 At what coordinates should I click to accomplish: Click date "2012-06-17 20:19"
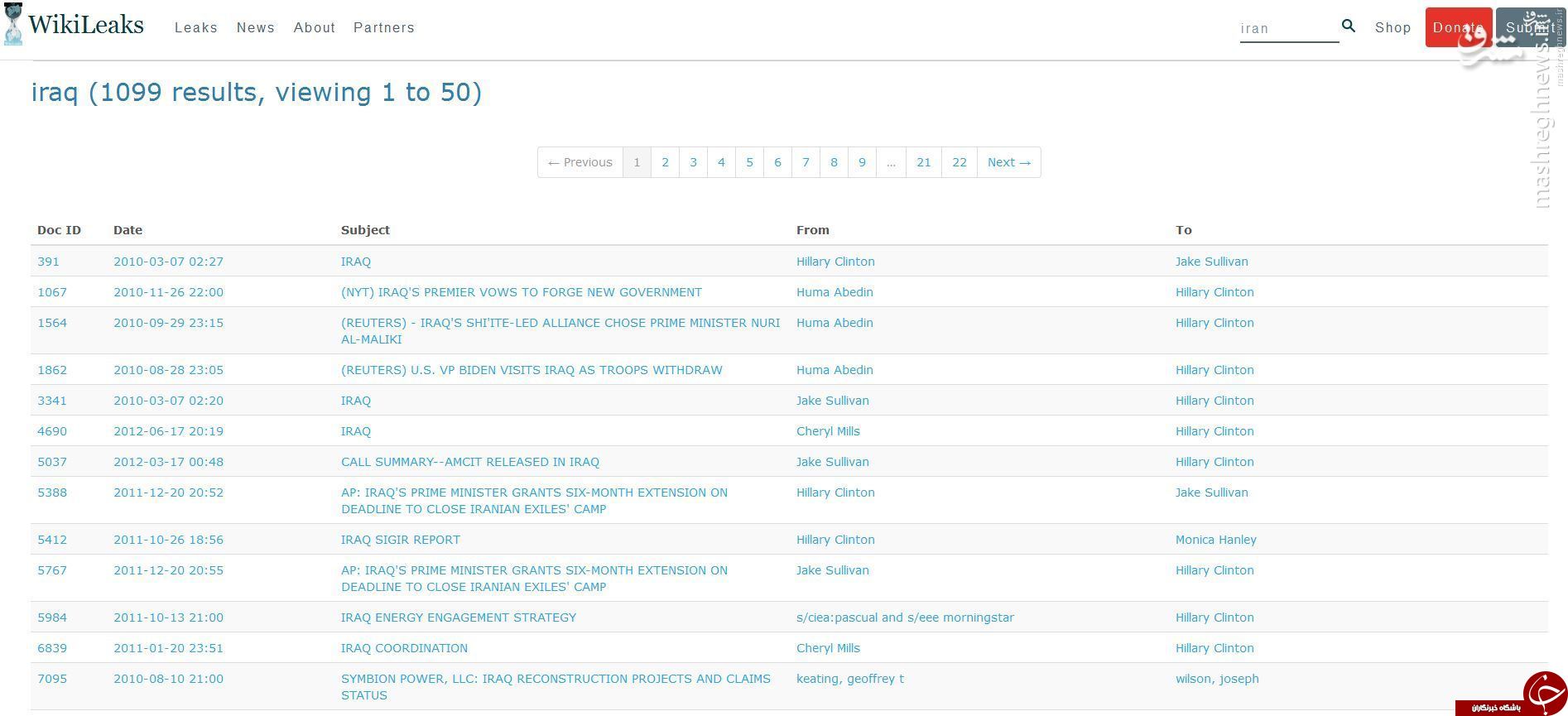point(168,431)
